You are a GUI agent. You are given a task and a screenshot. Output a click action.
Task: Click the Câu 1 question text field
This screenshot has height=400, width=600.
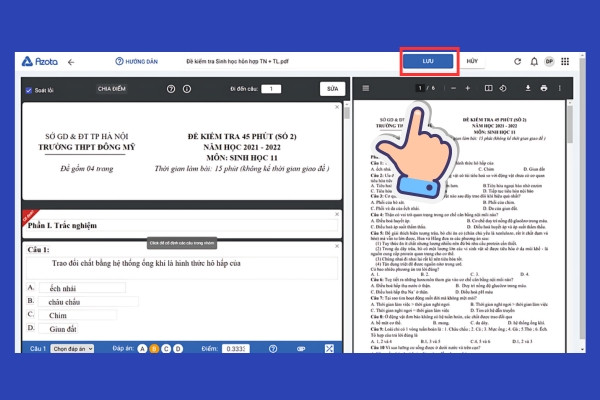tap(182, 268)
